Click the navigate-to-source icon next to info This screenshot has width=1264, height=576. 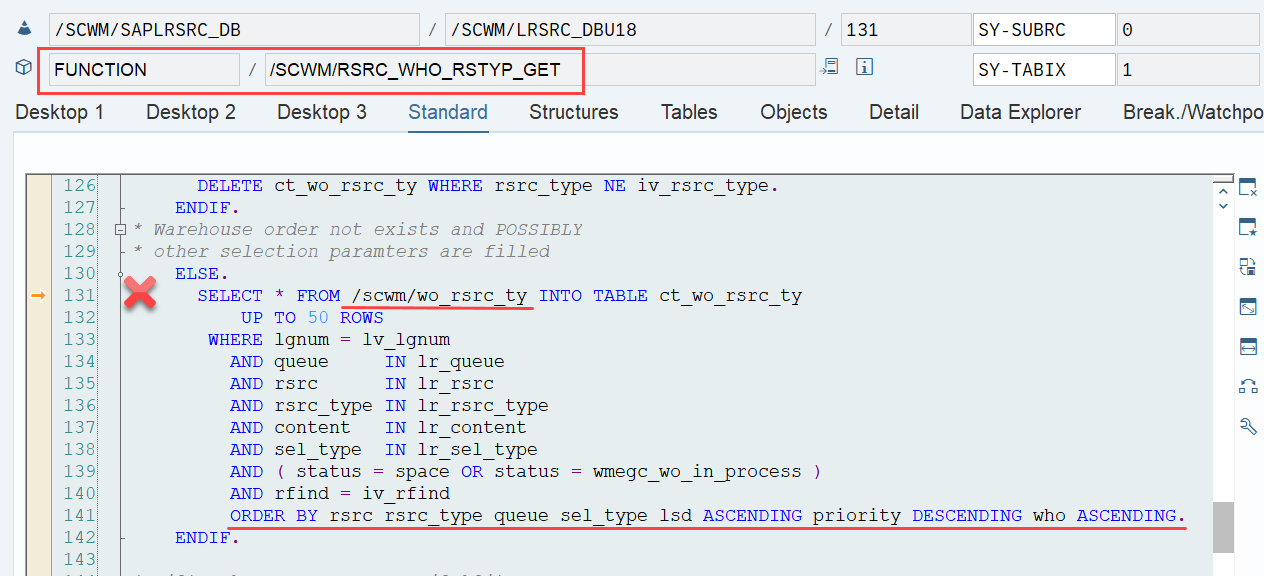830,67
